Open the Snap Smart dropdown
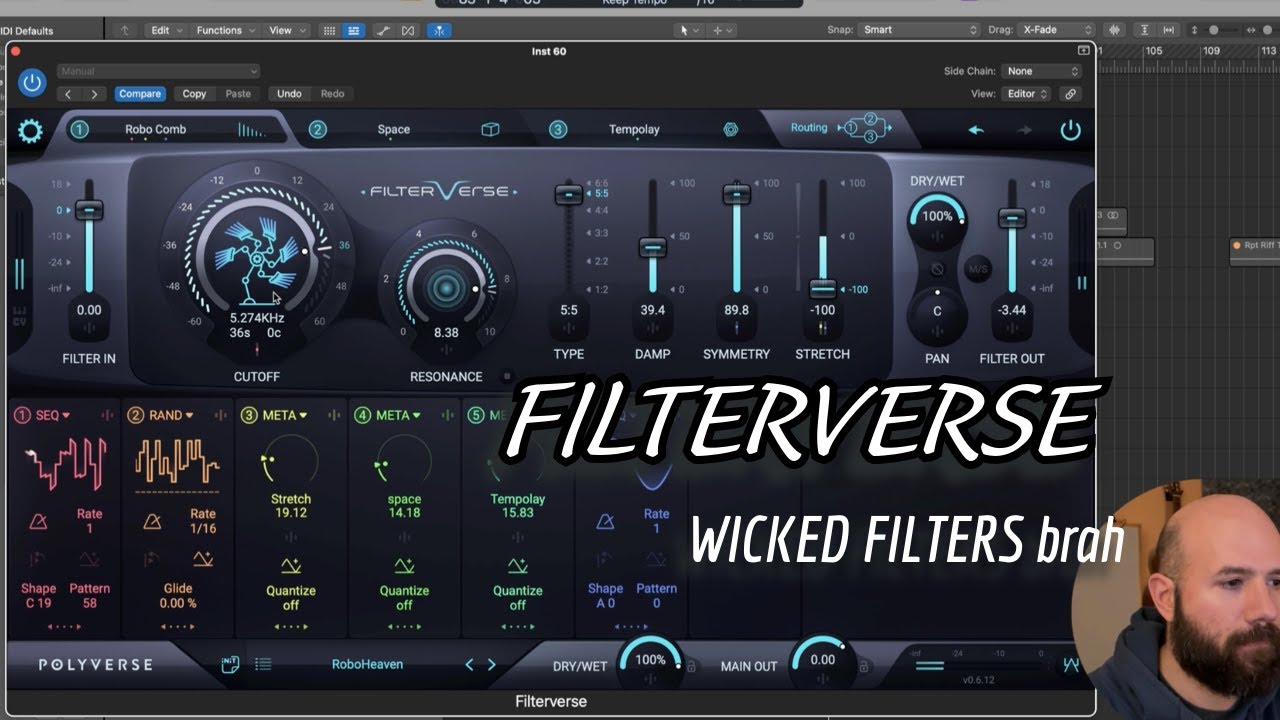The width and height of the screenshot is (1280, 720). pyautogui.click(x=919, y=30)
